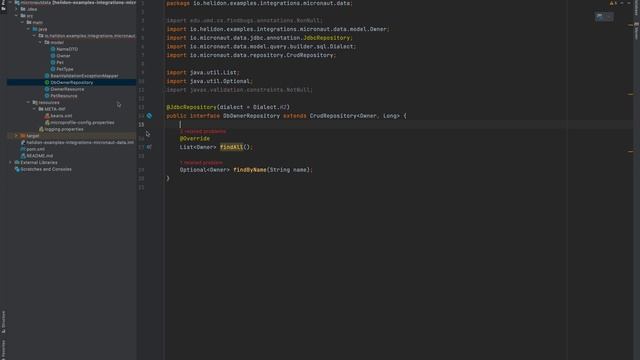The height and width of the screenshot is (360, 640).
Task: Click the @JdbcRepository annotation on the interface
Action: pos(191,107)
